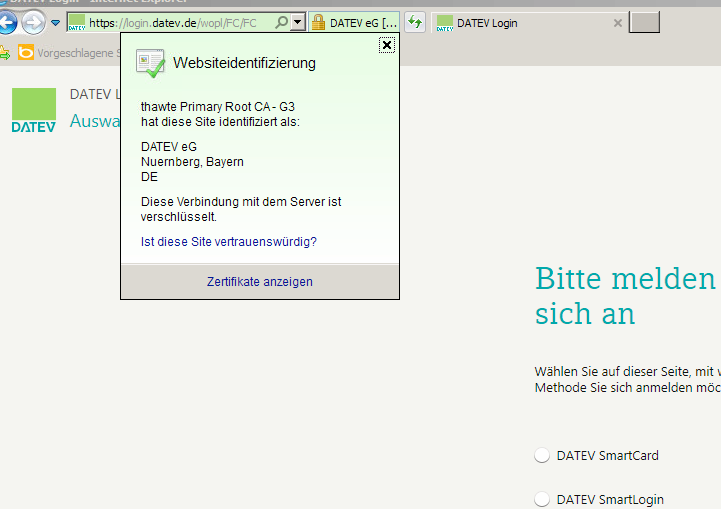Click the 'thawte Primary Root CA - G3' text

(217, 107)
